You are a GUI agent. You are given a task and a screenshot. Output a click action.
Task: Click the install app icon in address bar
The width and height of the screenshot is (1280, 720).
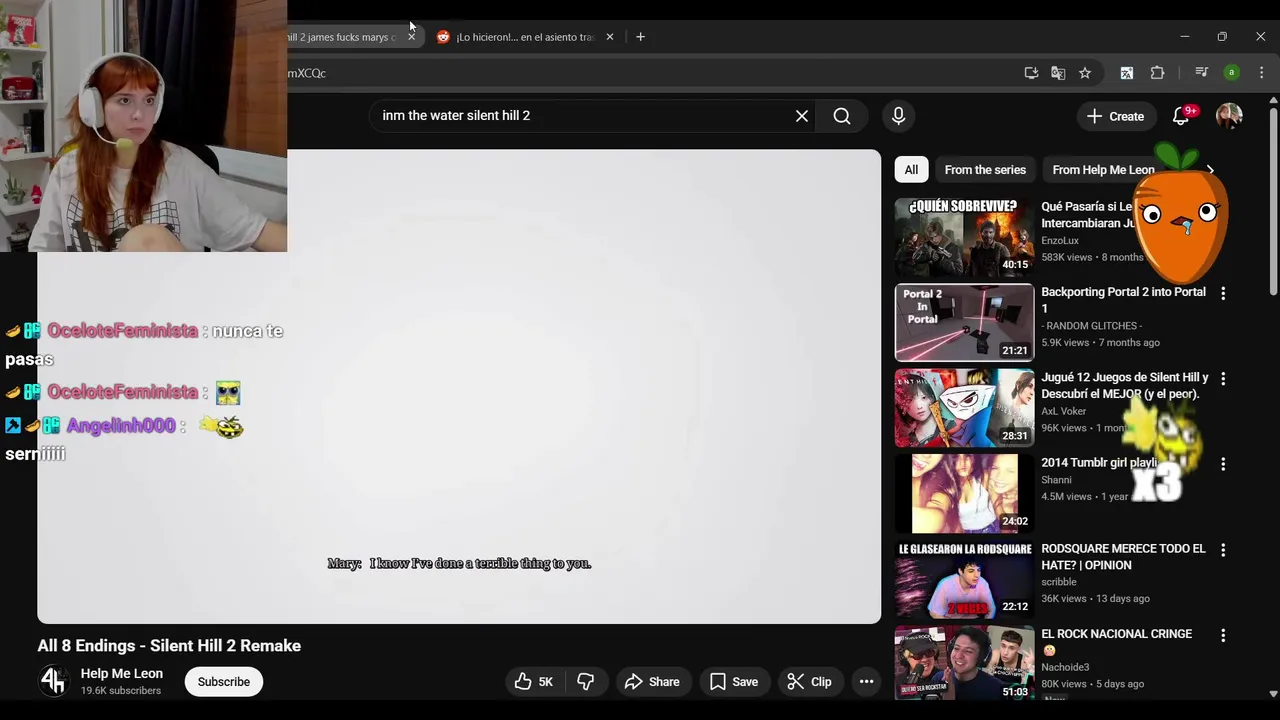[x=1031, y=73]
